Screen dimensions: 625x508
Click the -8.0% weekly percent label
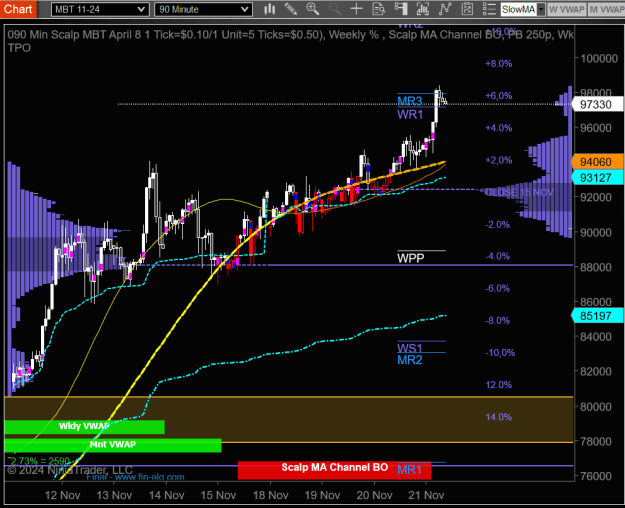497,321
